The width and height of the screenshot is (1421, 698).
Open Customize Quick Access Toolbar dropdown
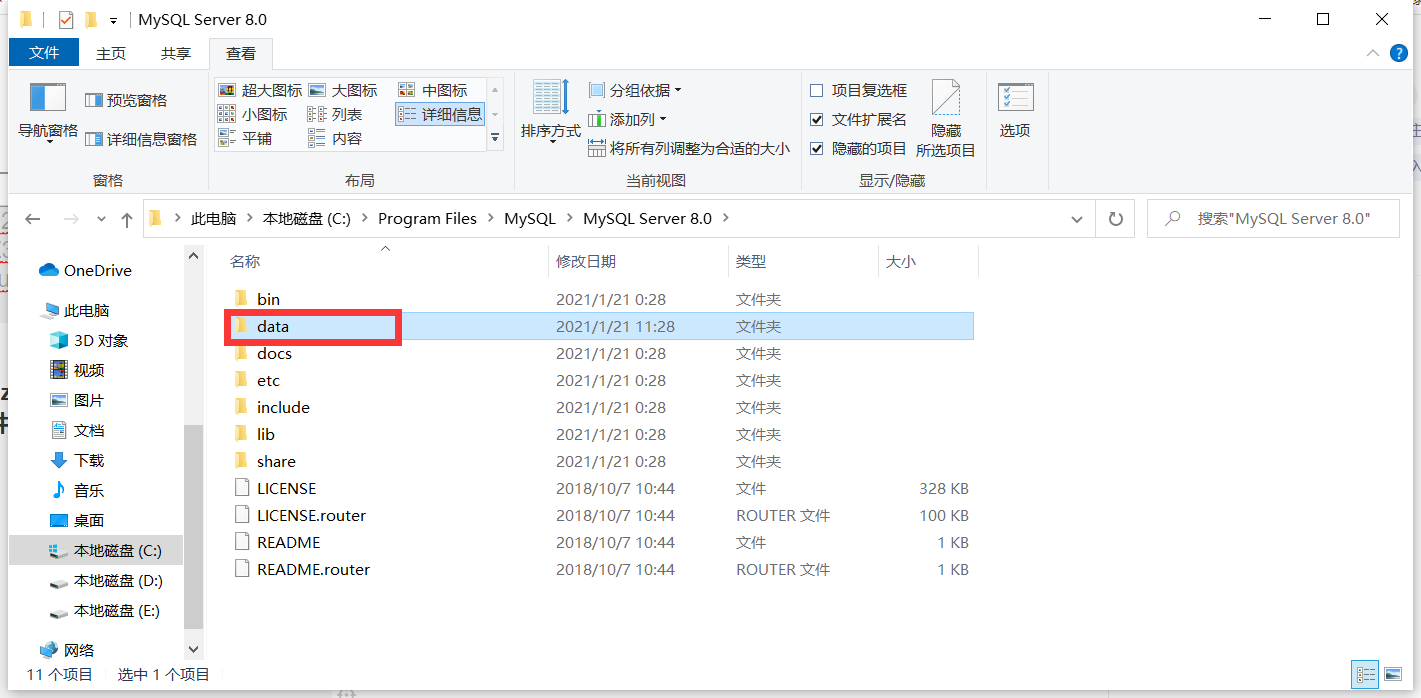[113, 20]
